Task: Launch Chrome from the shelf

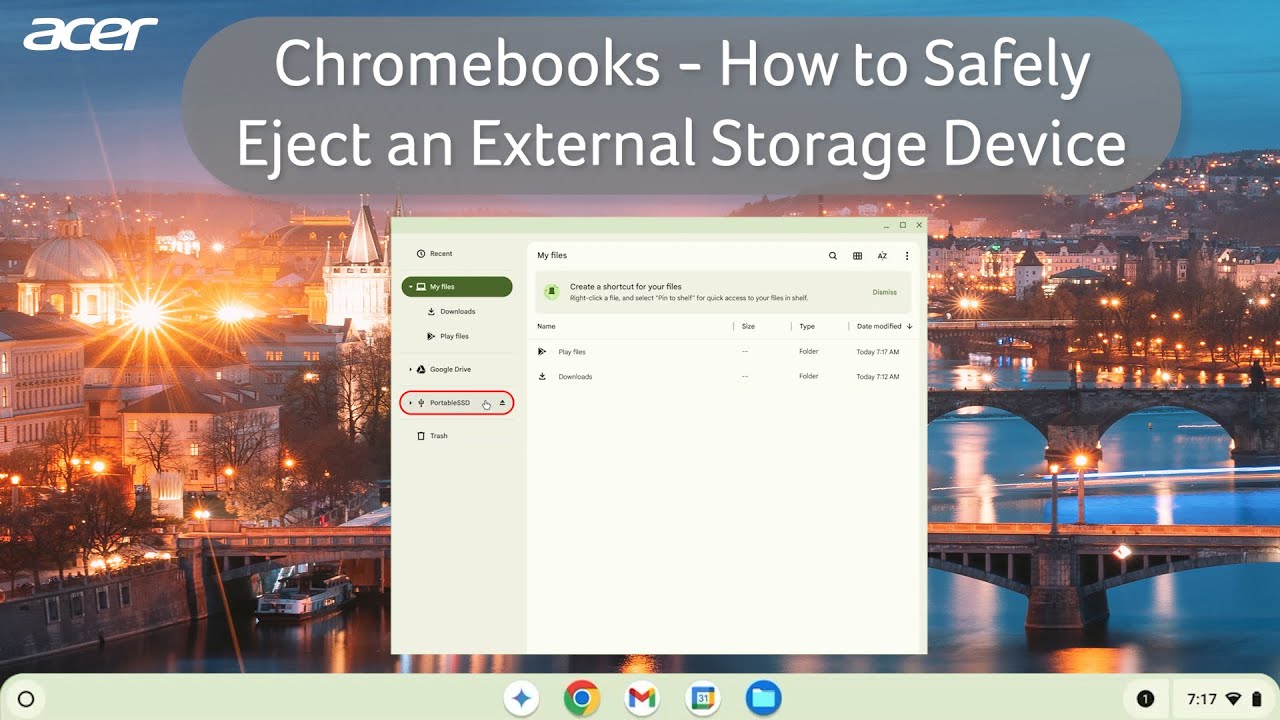Action: point(582,698)
